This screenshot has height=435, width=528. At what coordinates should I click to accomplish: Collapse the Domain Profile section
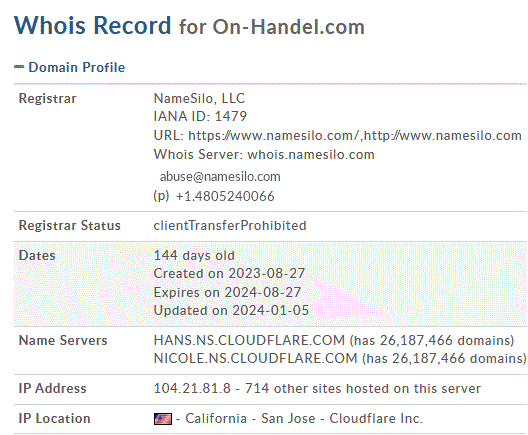(19, 67)
